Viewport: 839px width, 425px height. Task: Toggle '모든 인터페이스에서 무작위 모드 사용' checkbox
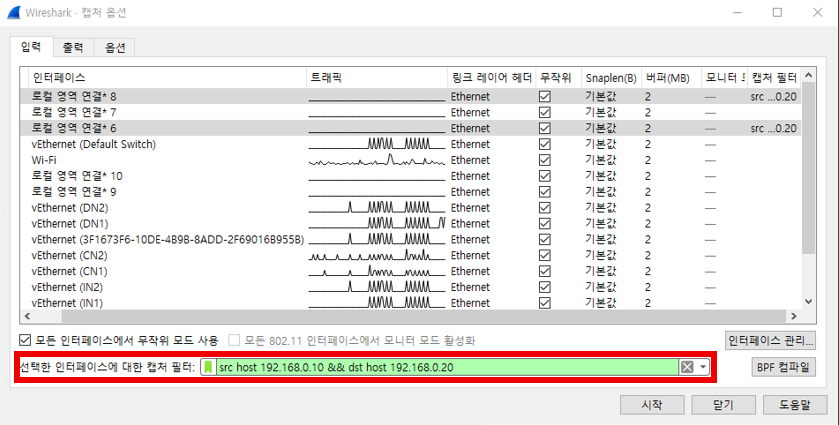[27, 341]
